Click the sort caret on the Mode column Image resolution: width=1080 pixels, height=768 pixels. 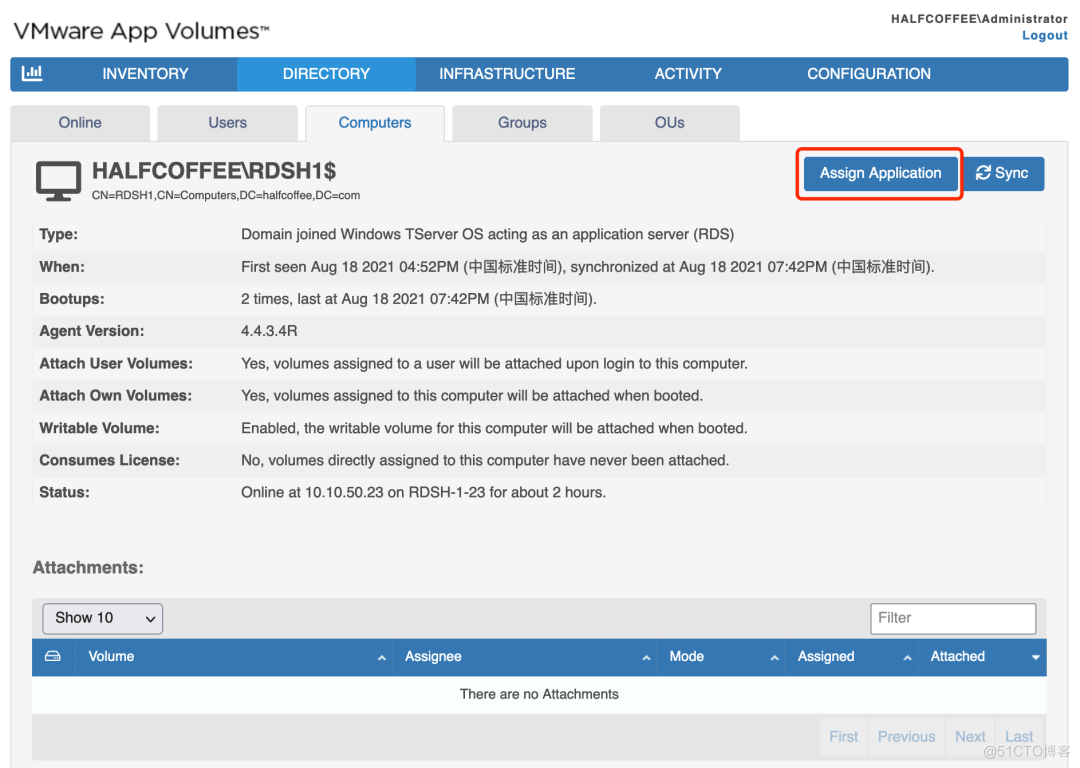pos(774,657)
